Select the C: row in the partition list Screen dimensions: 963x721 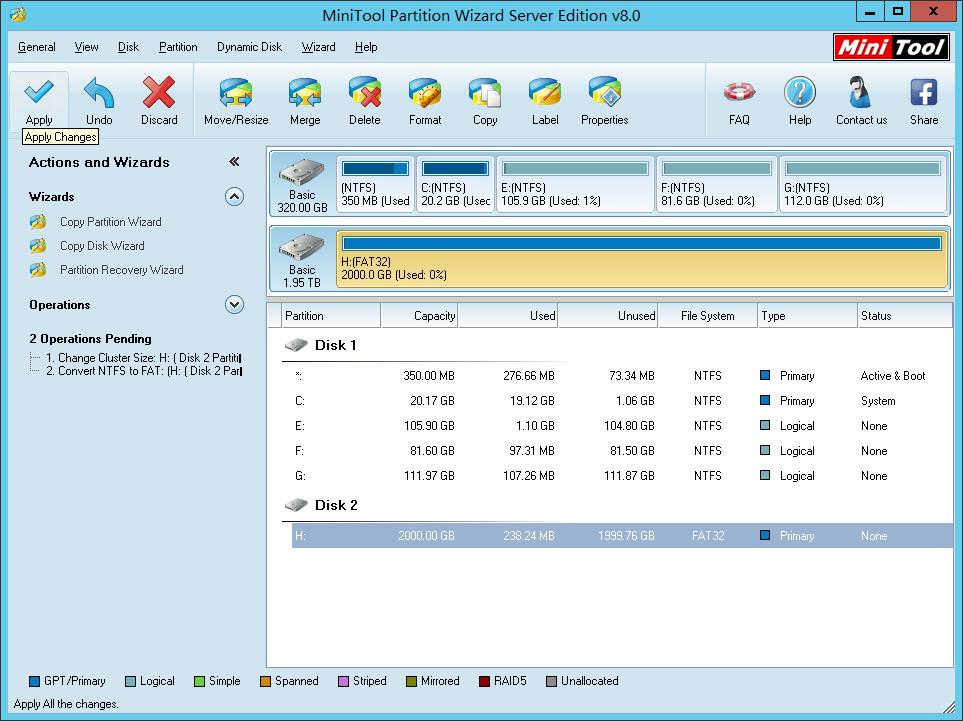click(622, 401)
